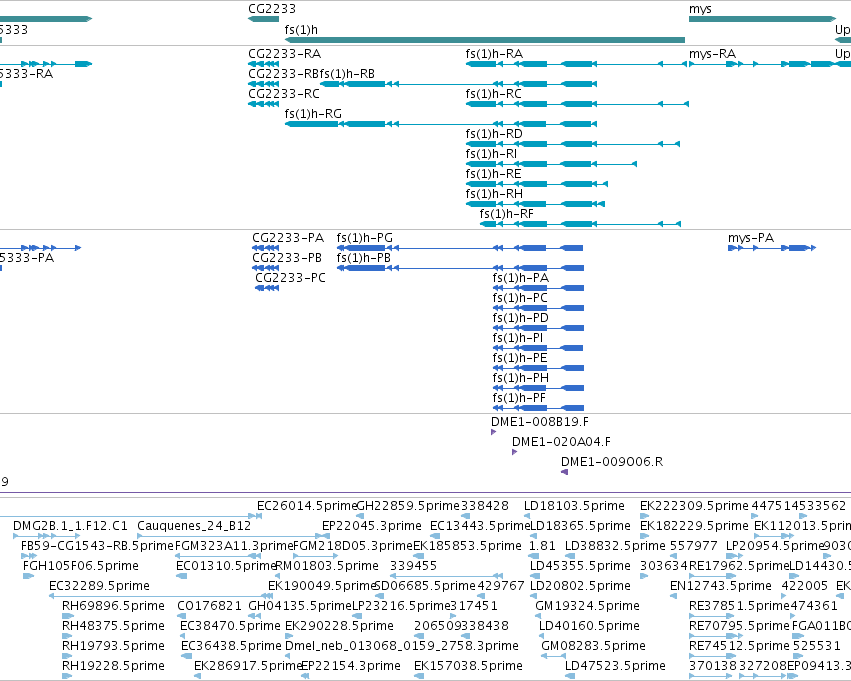Image resolution: width=851 pixels, height=681 pixels.
Task: Click the EK222309.5prime EST label
Action: [x=694, y=506]
